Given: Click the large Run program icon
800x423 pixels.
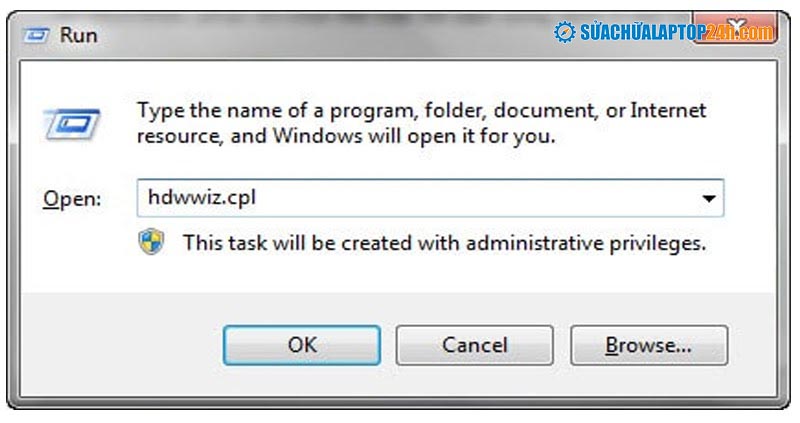Looking at the screenshot, I should [72, 124].
